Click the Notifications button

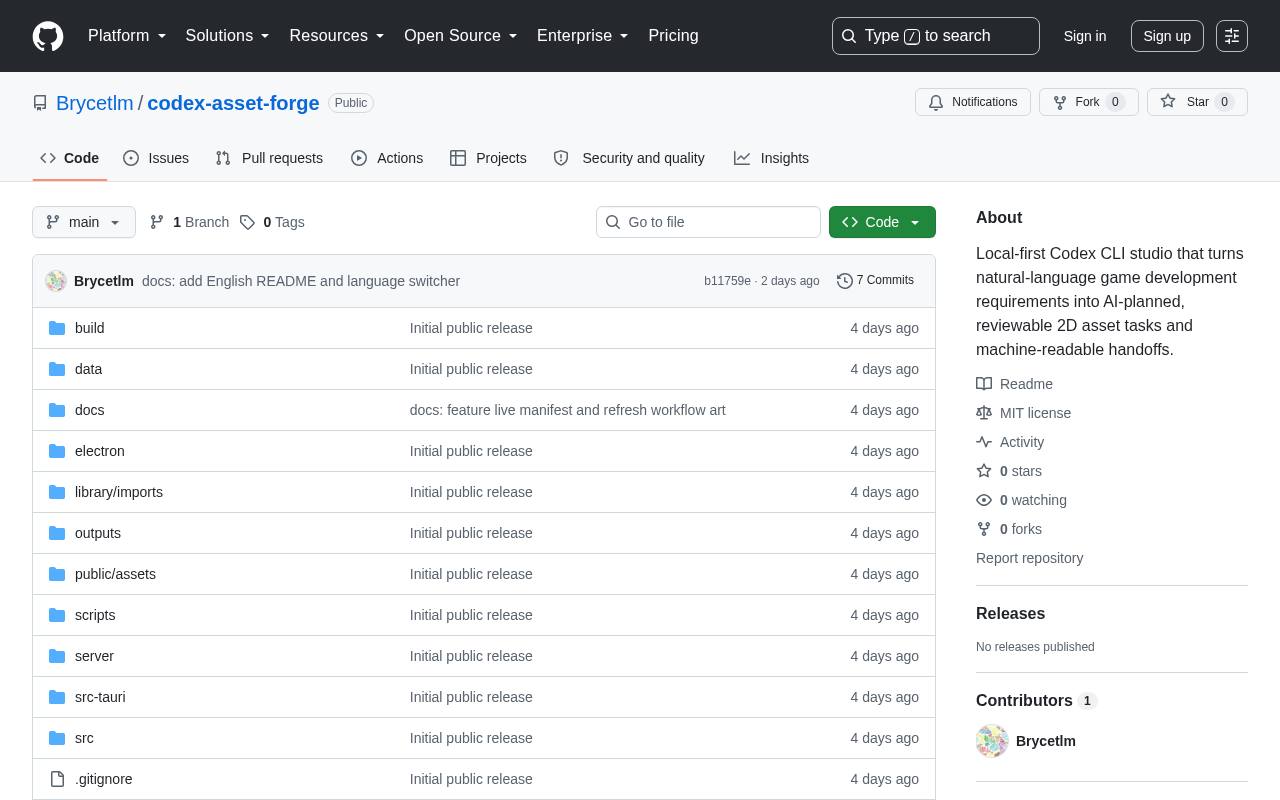pos(973,102)
